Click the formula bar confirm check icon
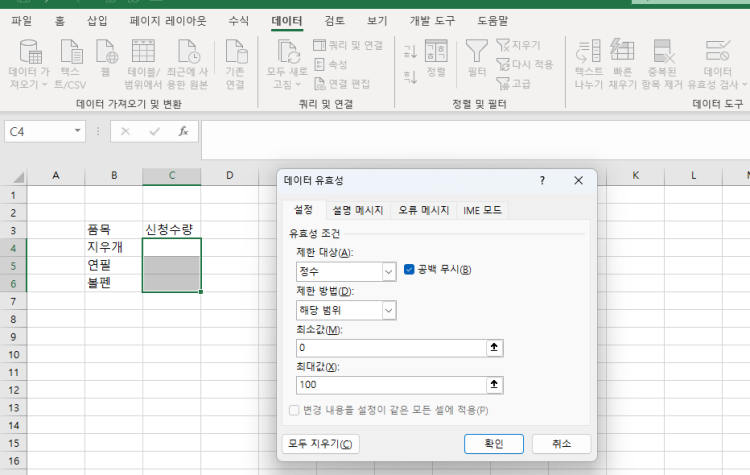Screen dimensions: 750x475 pyautogui.click(x=154, y=131)
